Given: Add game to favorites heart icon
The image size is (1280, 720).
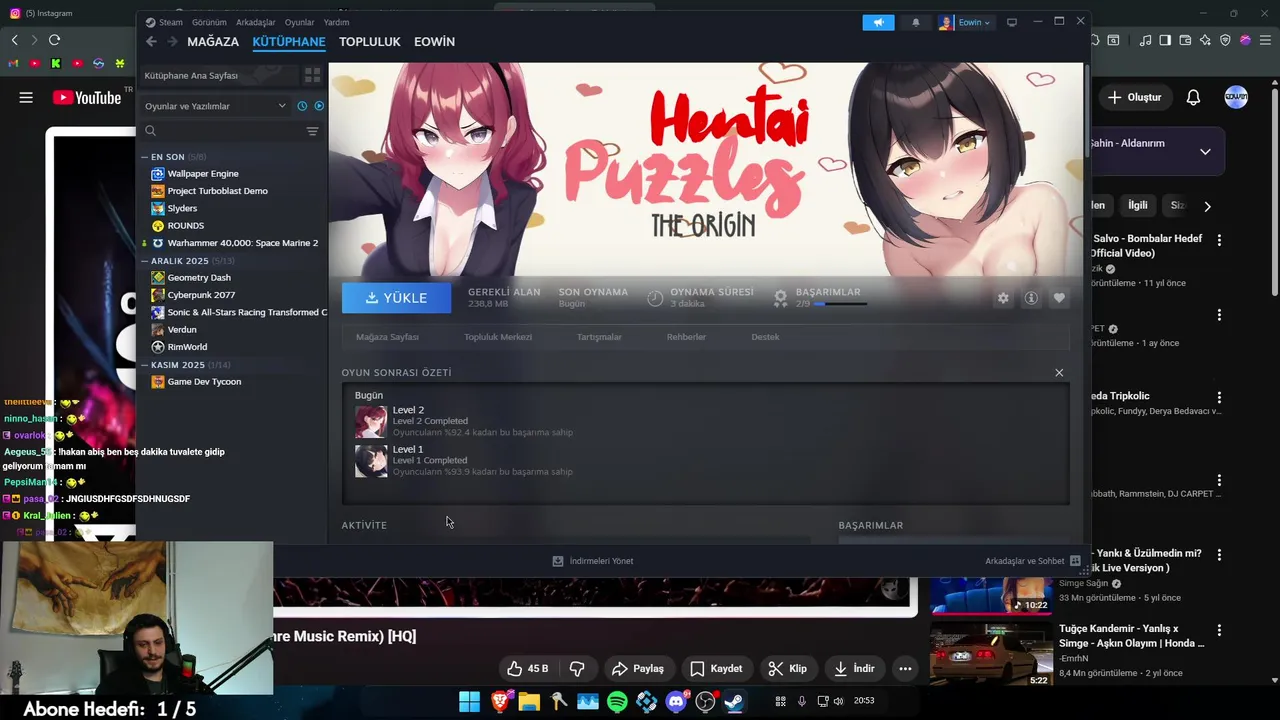Looking at the screenshot, I should (x=1059, y=298).
